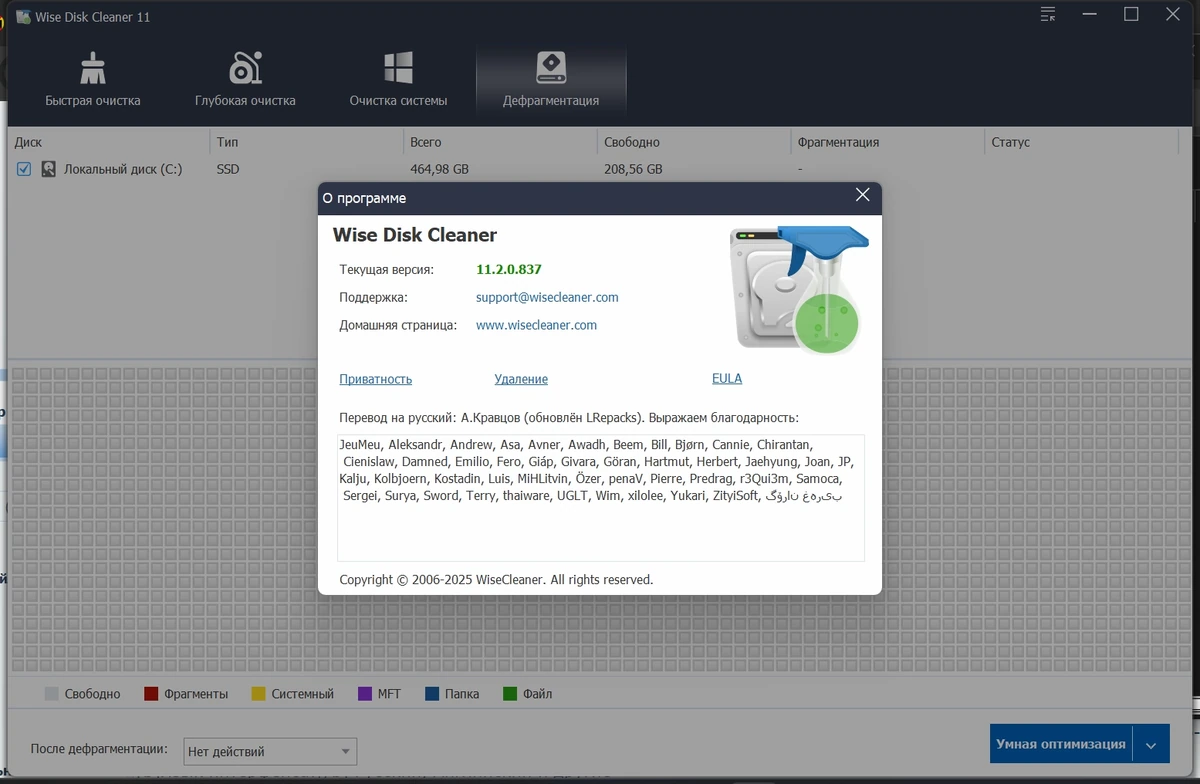Click the Свободно legend color swatch
The height and width of the screenshot is (784, 1200).
click(x=52, y=694)
